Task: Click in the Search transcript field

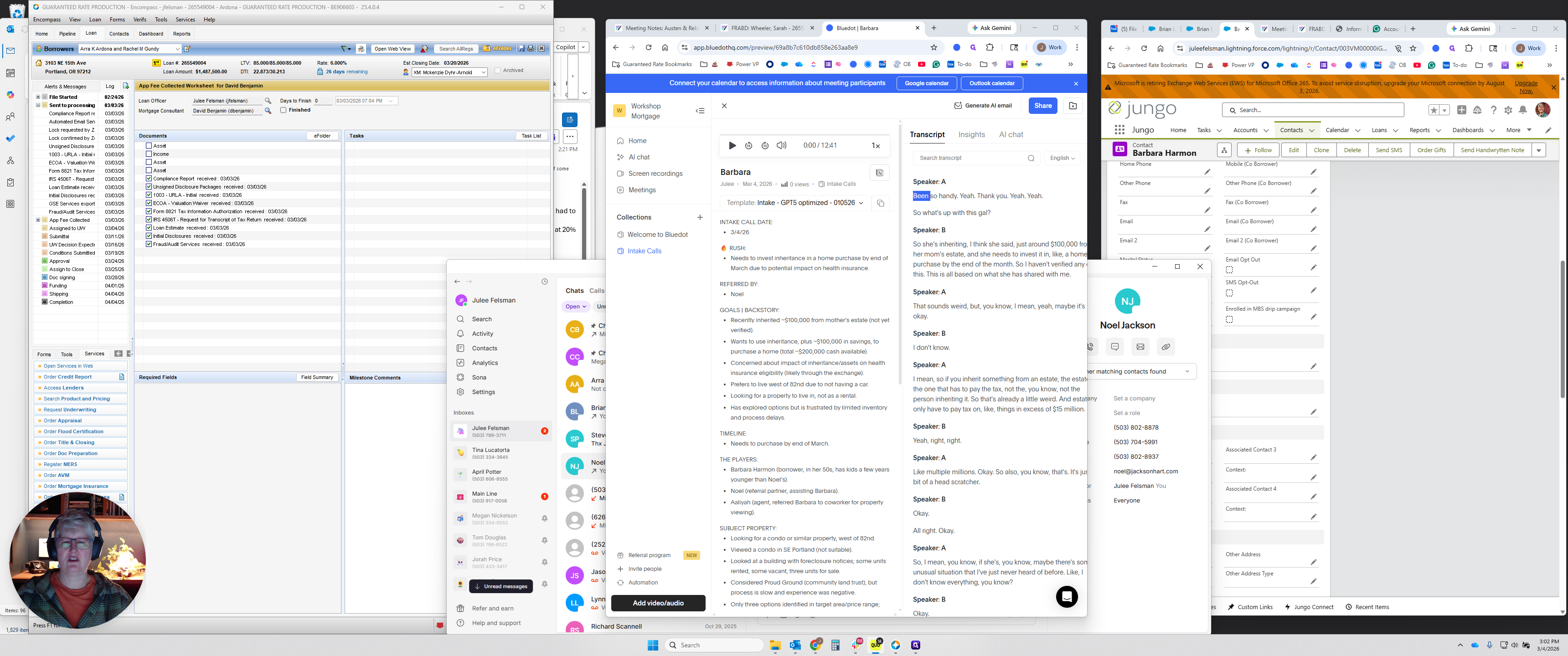Action: coord(968,158)
